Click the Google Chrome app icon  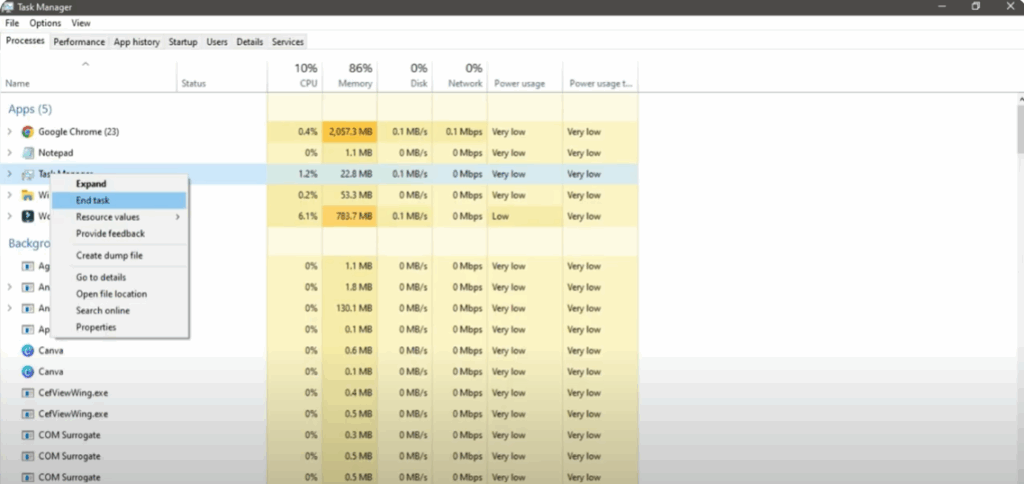27,132
